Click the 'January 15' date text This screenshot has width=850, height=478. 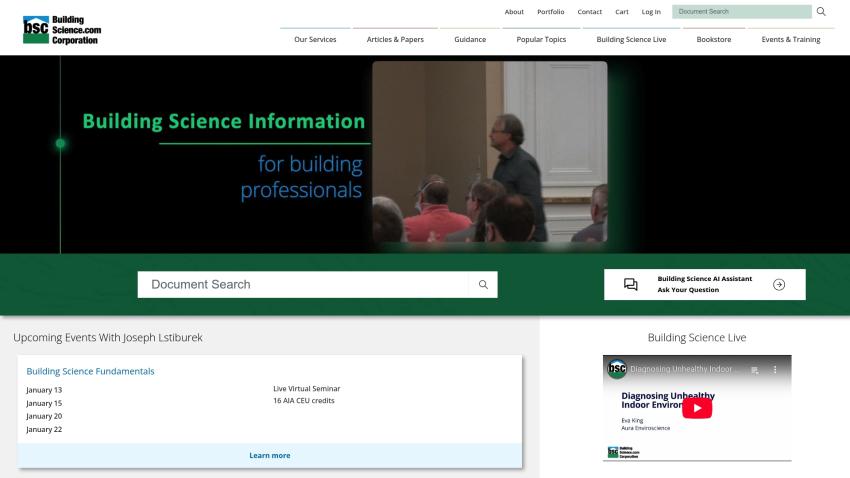pyautogui.click(x=44, y=403)
